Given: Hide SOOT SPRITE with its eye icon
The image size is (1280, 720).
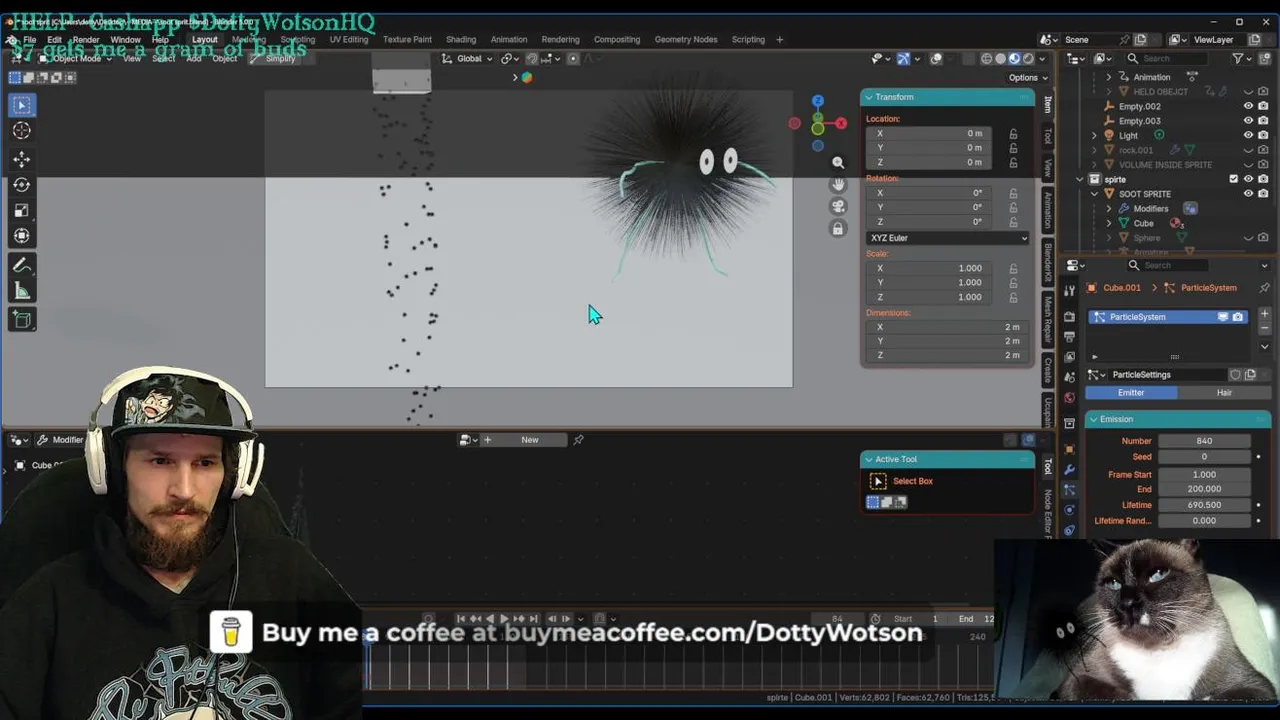Looking at the screenshot, I should (1248, 194).
